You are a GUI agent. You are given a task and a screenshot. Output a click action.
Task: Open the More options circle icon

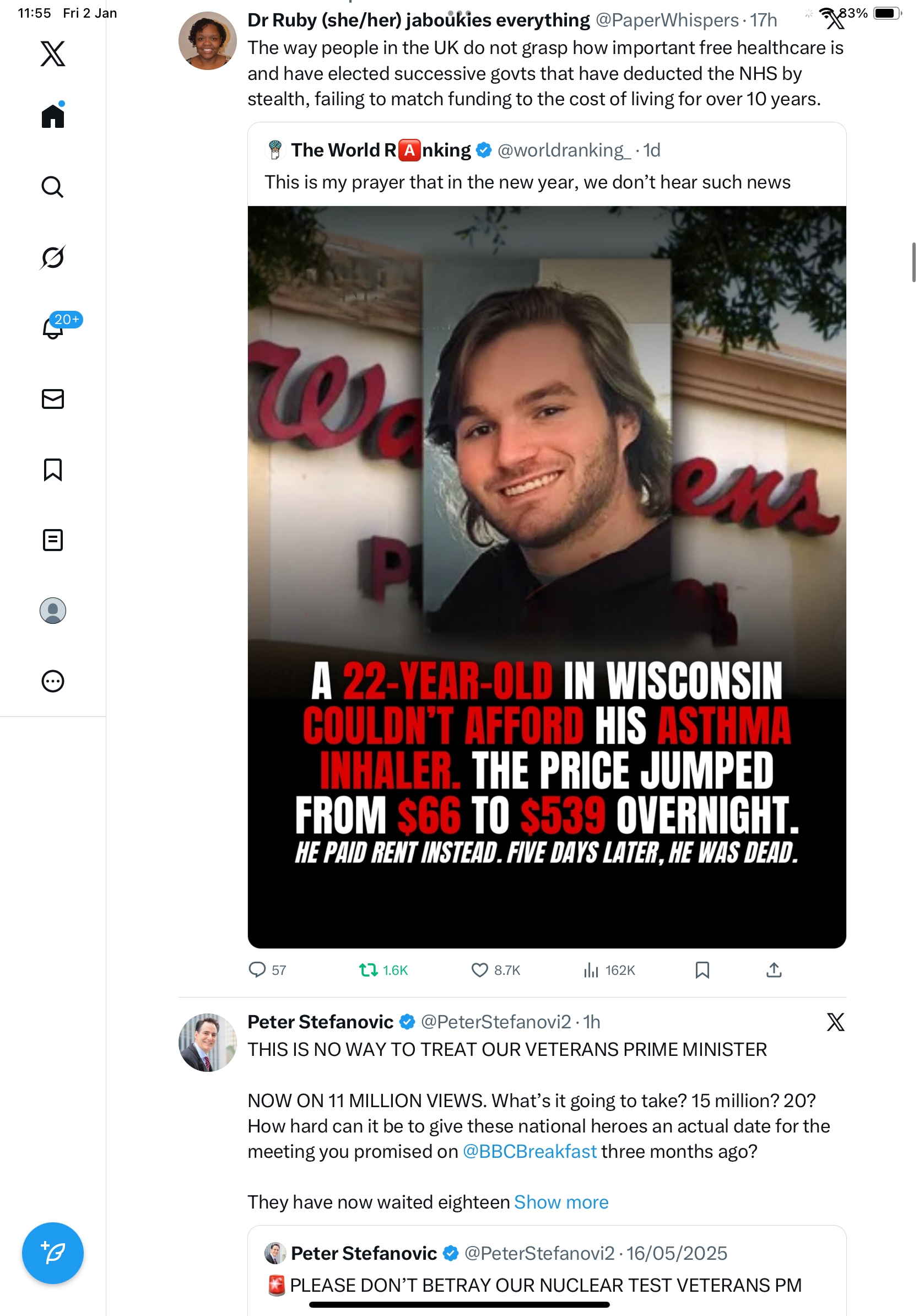[53, 682]
